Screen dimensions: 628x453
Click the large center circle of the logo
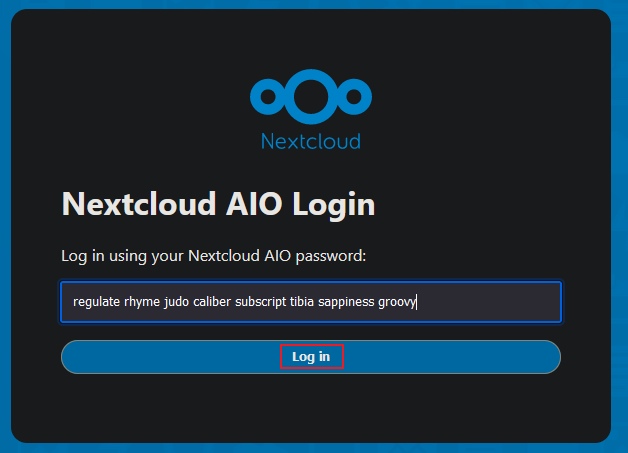311,97
